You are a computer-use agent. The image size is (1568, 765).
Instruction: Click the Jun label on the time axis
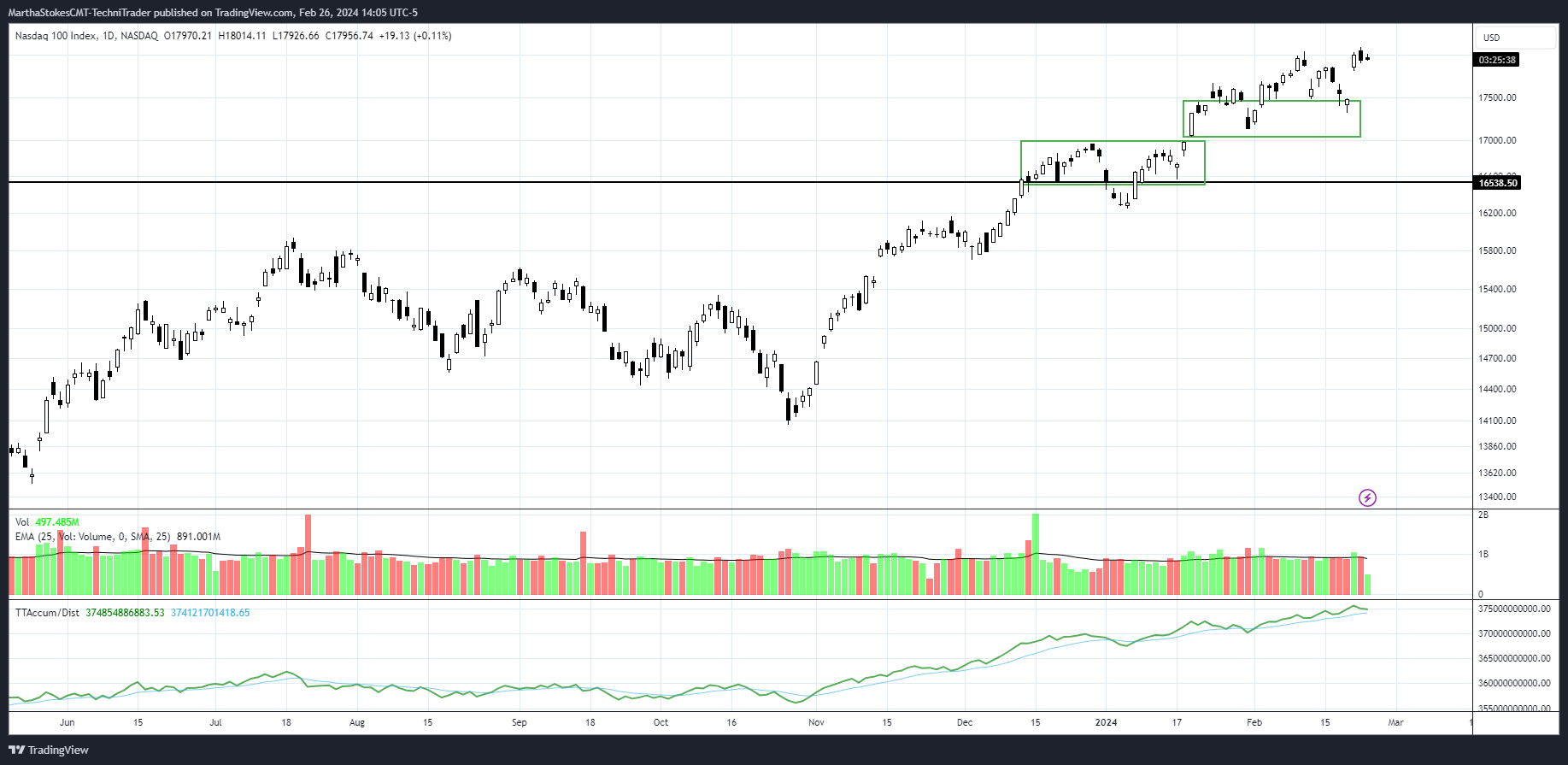tap(68, 722)
